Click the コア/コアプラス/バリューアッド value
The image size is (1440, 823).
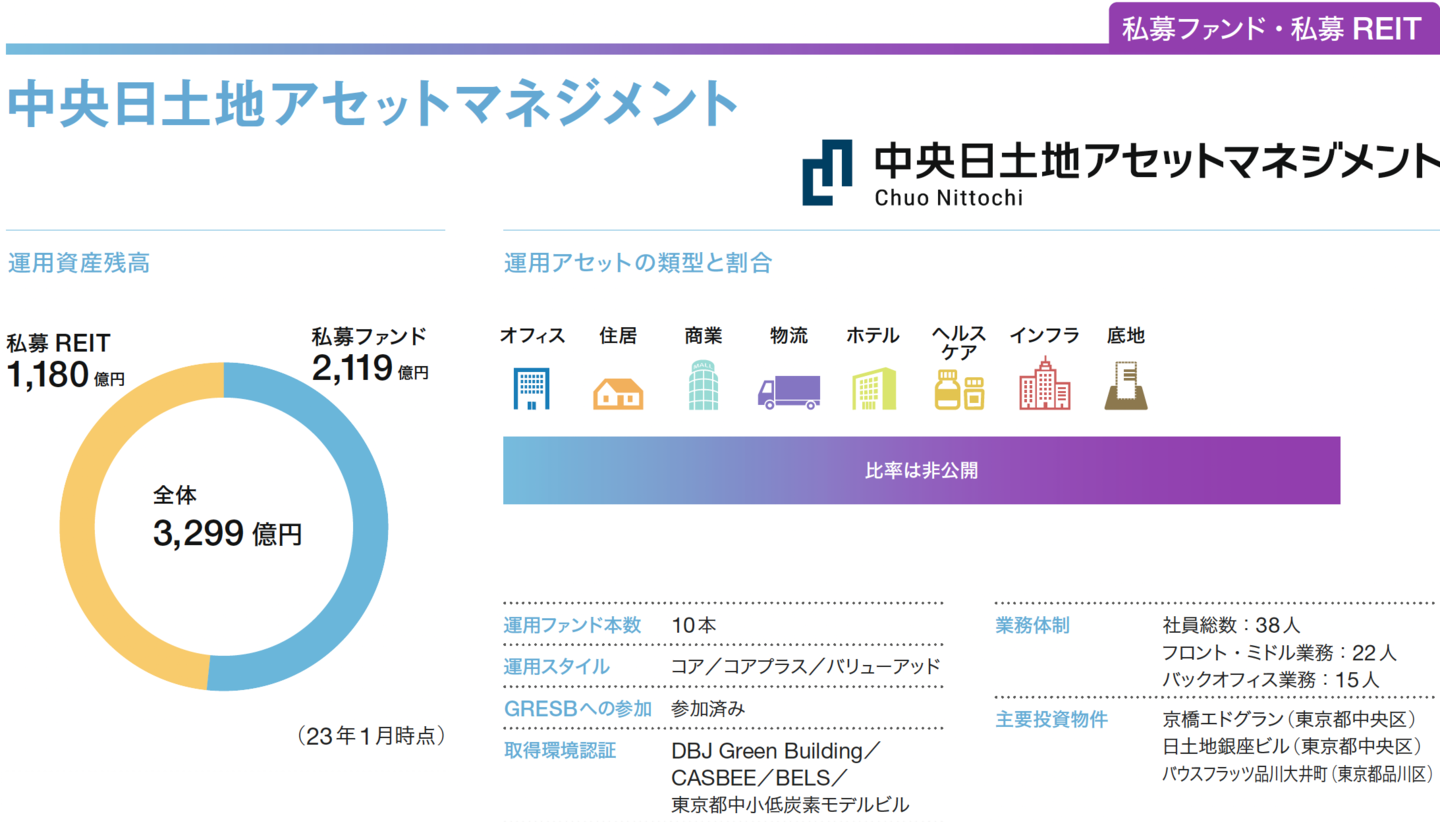(806, 667)
